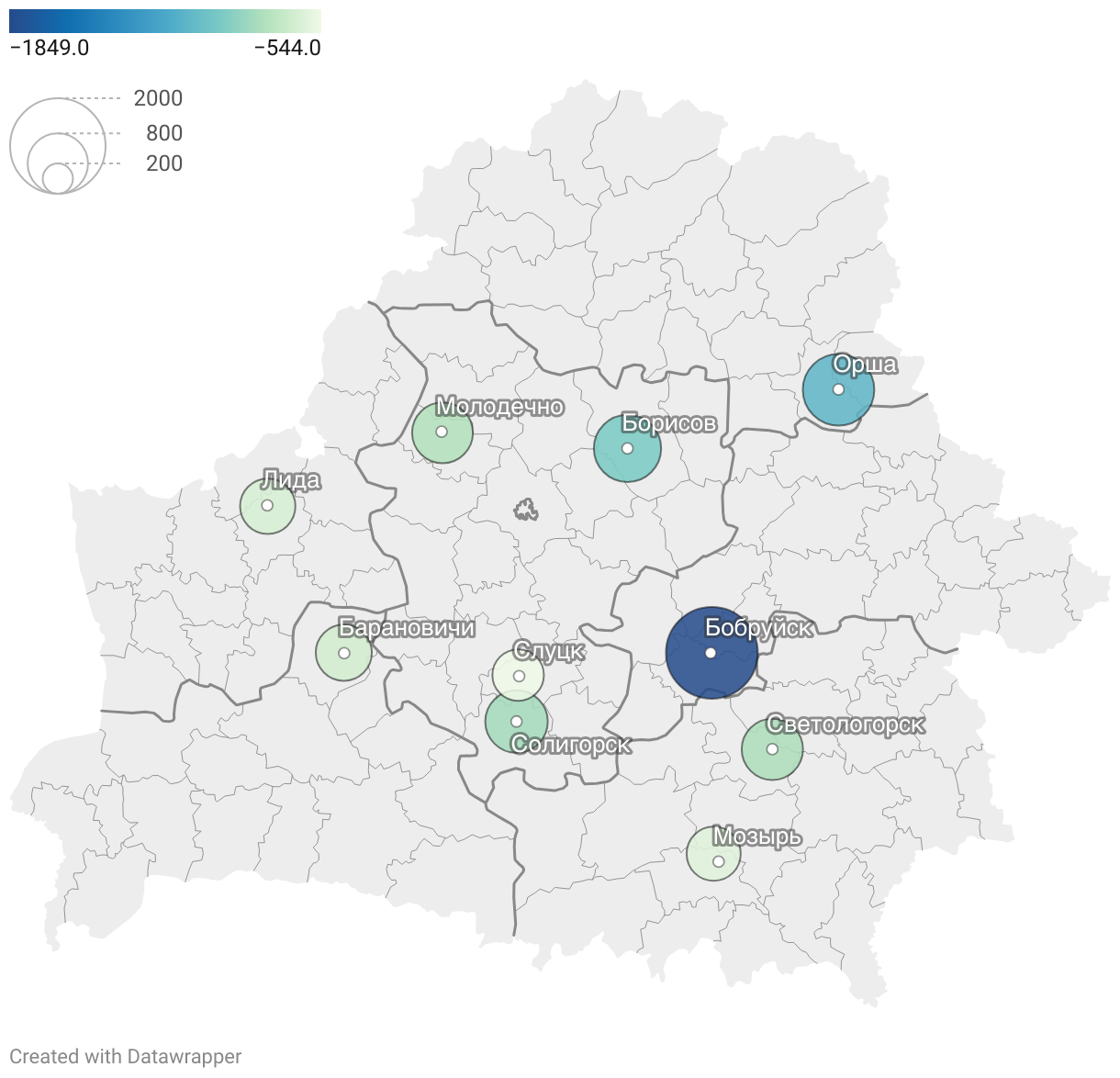Click pale green end of color legend
This screenshot has height=1078, width=1120.
(312, 21)
